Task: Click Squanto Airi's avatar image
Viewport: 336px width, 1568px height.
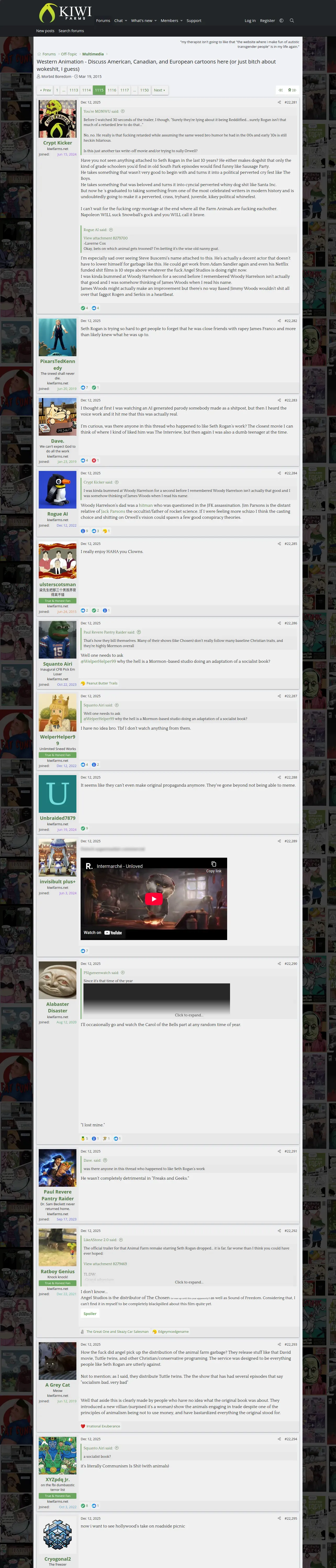Action: pos(57,640)
